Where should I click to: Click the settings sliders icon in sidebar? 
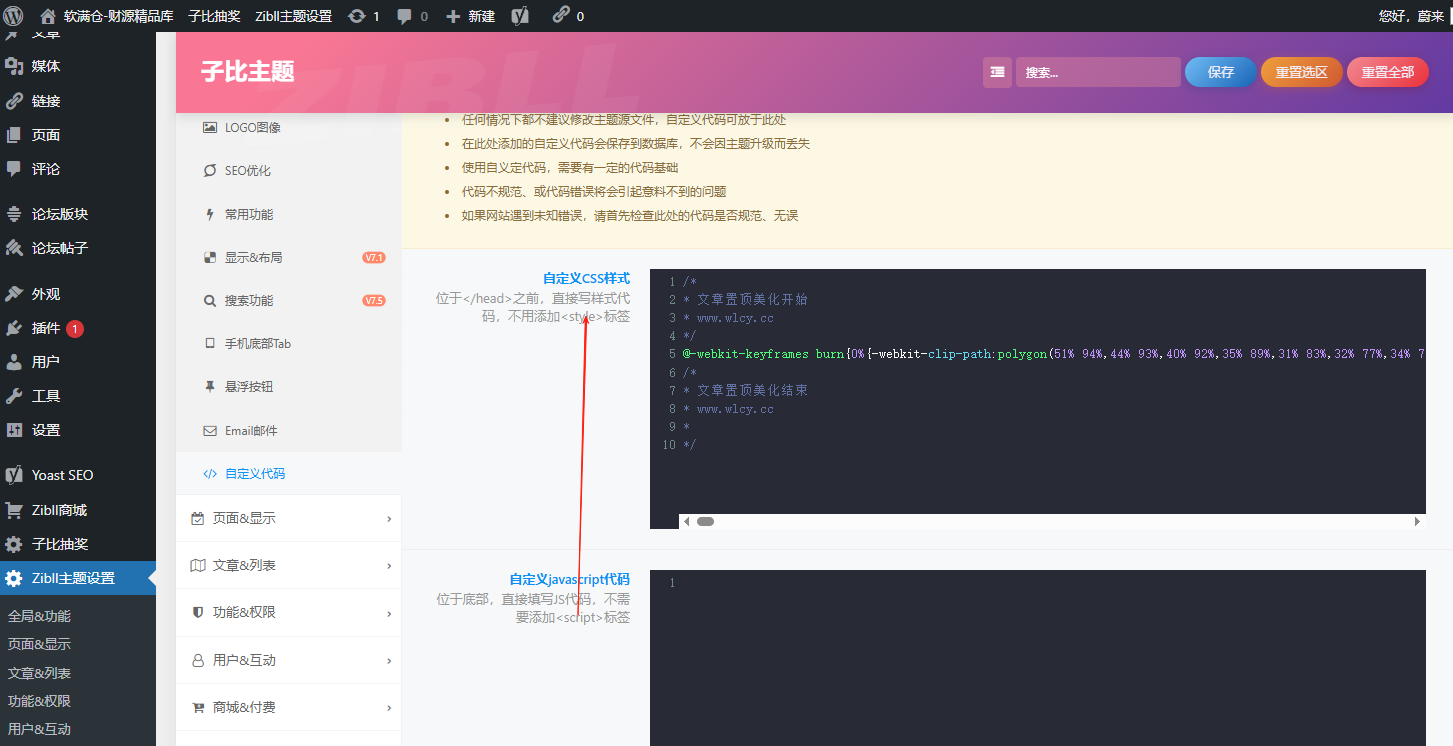coord(14,430)
